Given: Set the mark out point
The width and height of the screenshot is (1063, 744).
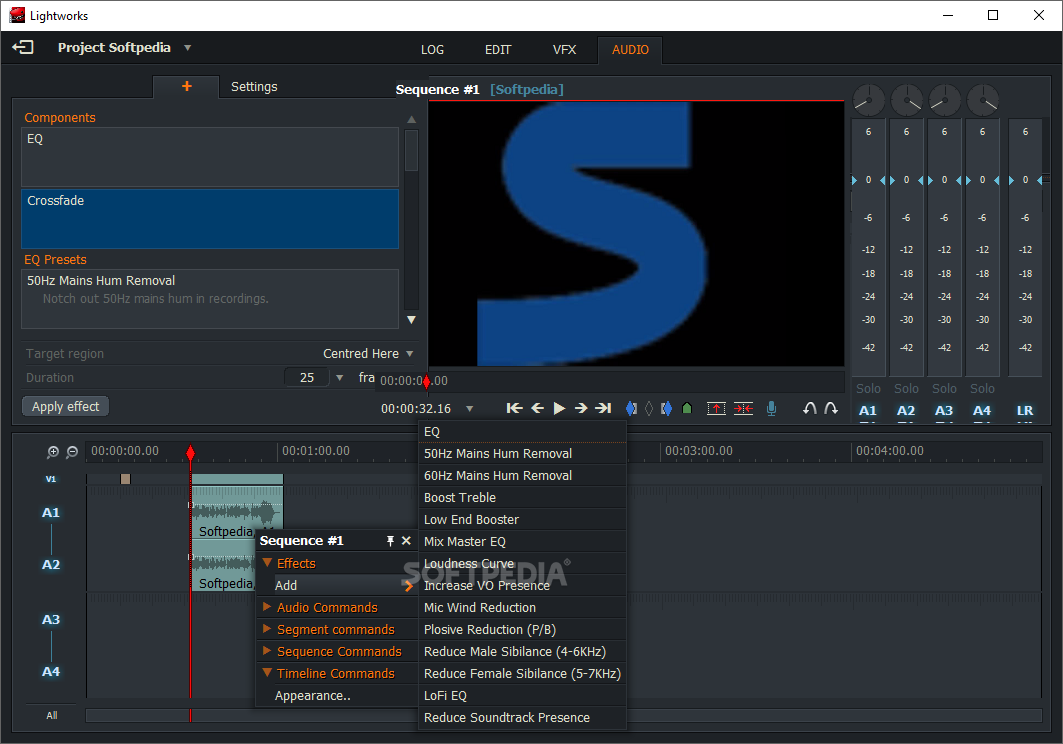Looking at the screenshot, I should (x=666, y=408).
